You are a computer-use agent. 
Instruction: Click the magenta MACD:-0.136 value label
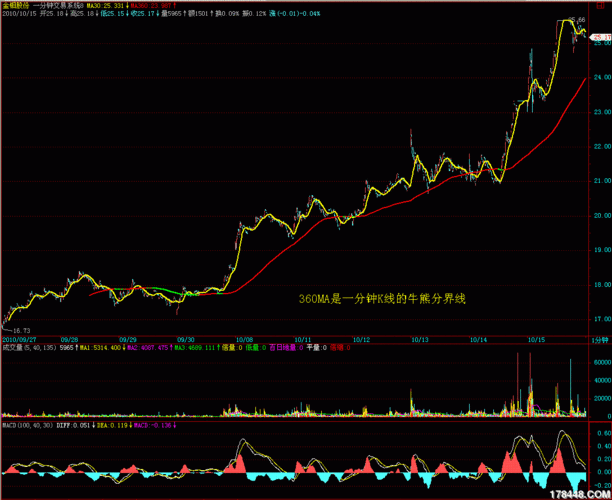(x=153, y=425)
